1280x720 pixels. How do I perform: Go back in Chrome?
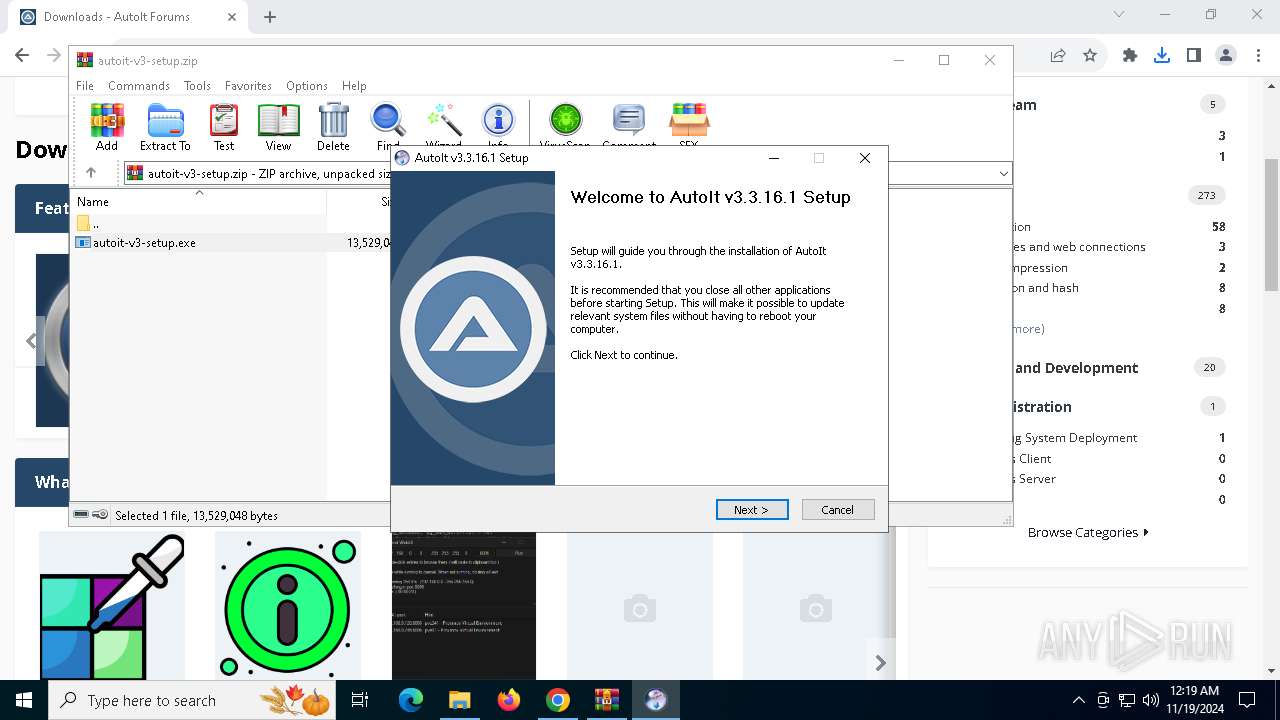click(22, 56)
